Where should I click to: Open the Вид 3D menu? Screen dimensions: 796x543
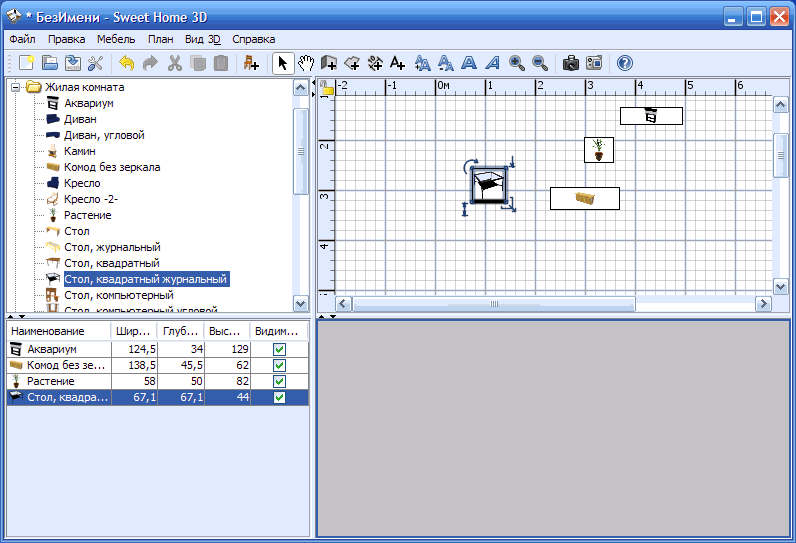(202, 39)
